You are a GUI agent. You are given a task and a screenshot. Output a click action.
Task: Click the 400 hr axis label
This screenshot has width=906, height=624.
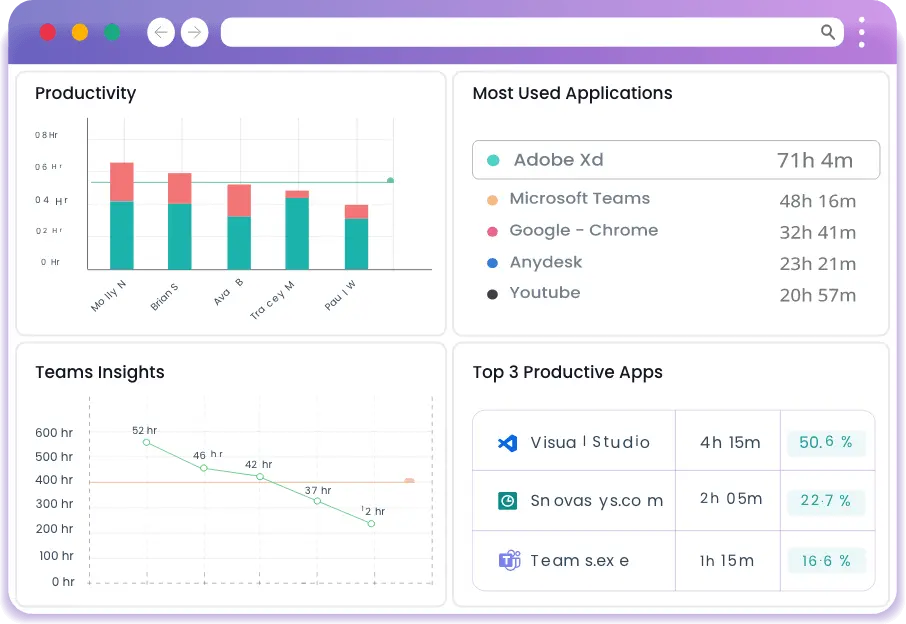(54, 480)
